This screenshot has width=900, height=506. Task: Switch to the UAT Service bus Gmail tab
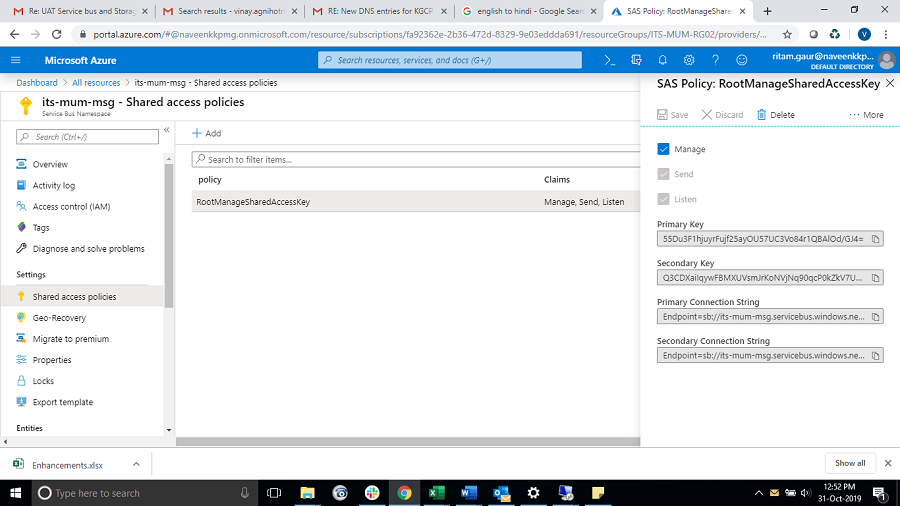pos(80,11)
